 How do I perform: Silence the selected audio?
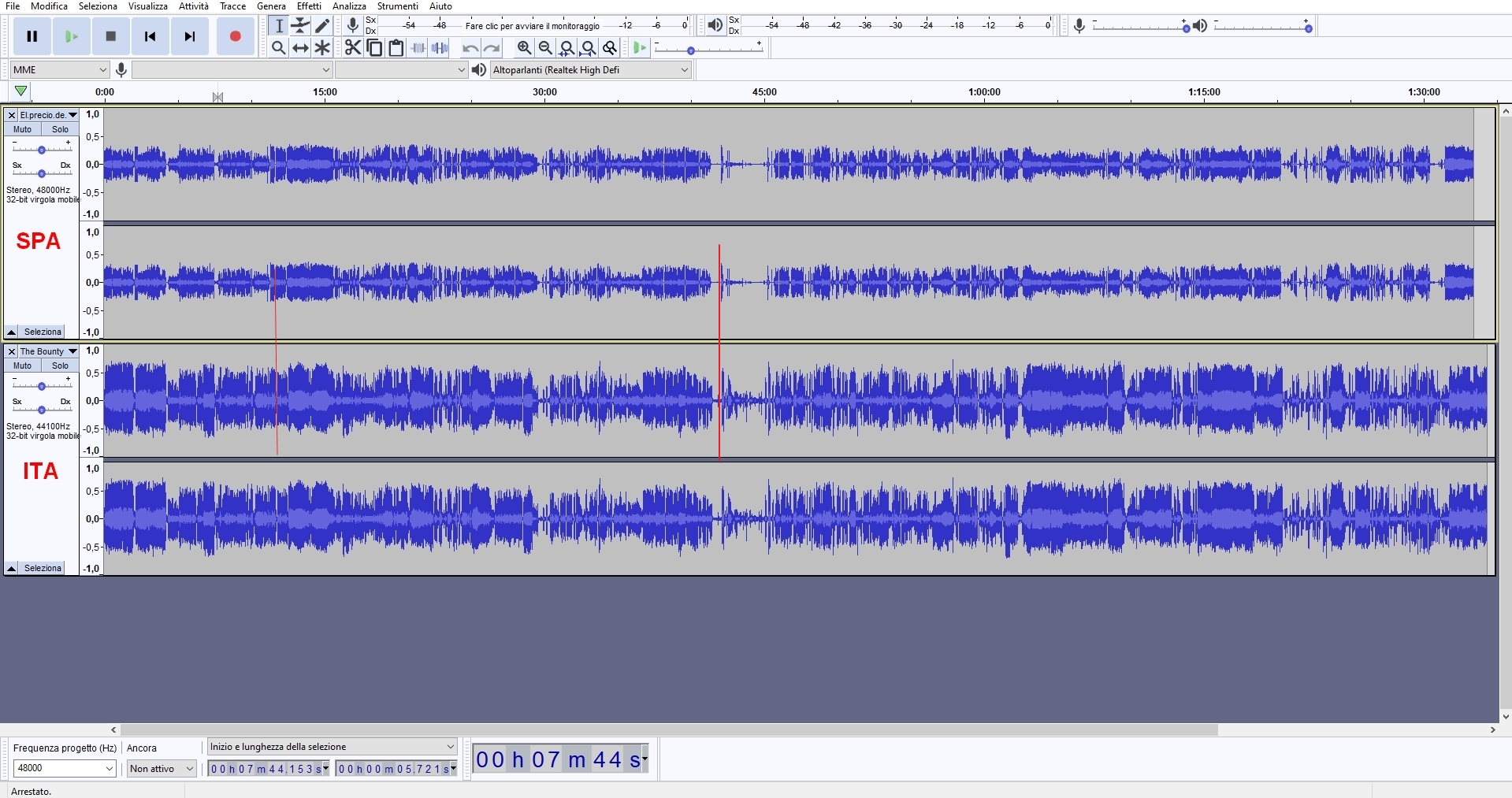click(x=440, y=48)
